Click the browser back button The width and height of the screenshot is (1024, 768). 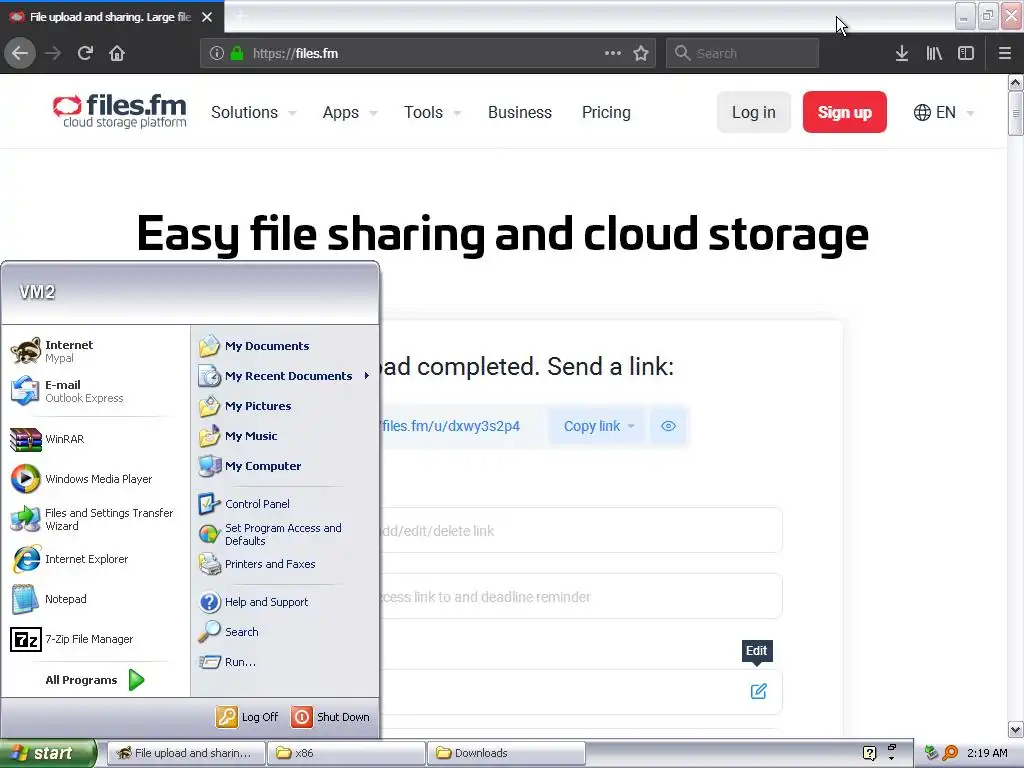20,54
